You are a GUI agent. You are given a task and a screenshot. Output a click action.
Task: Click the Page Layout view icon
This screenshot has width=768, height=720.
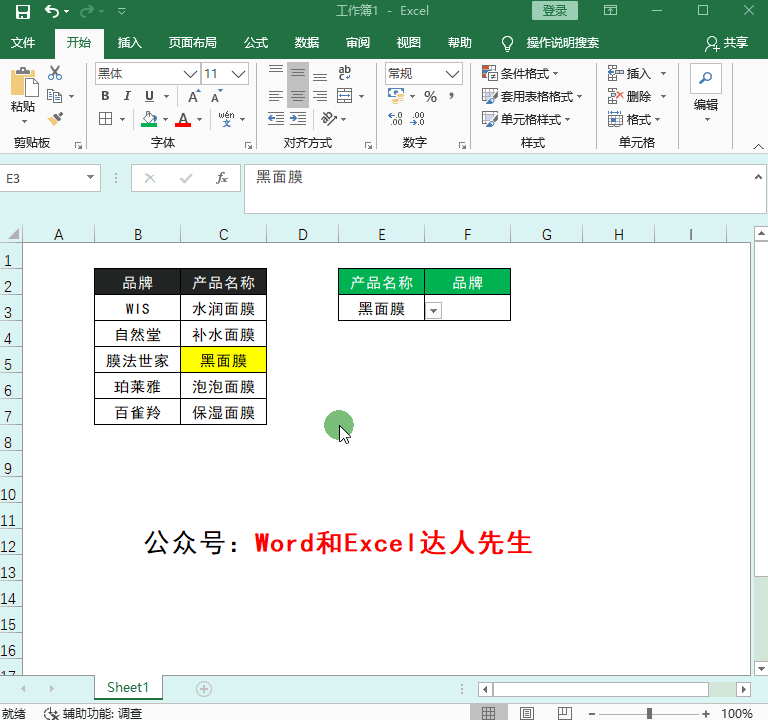(527, 714)
